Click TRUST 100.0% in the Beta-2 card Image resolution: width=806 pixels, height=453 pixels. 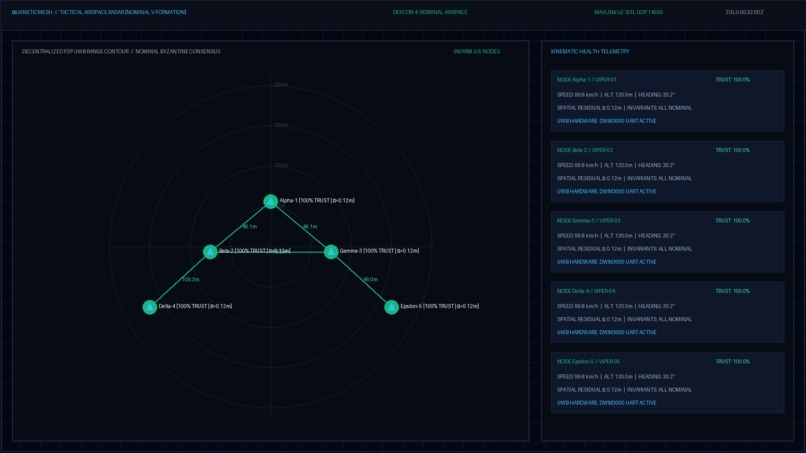tap(732, 150)
